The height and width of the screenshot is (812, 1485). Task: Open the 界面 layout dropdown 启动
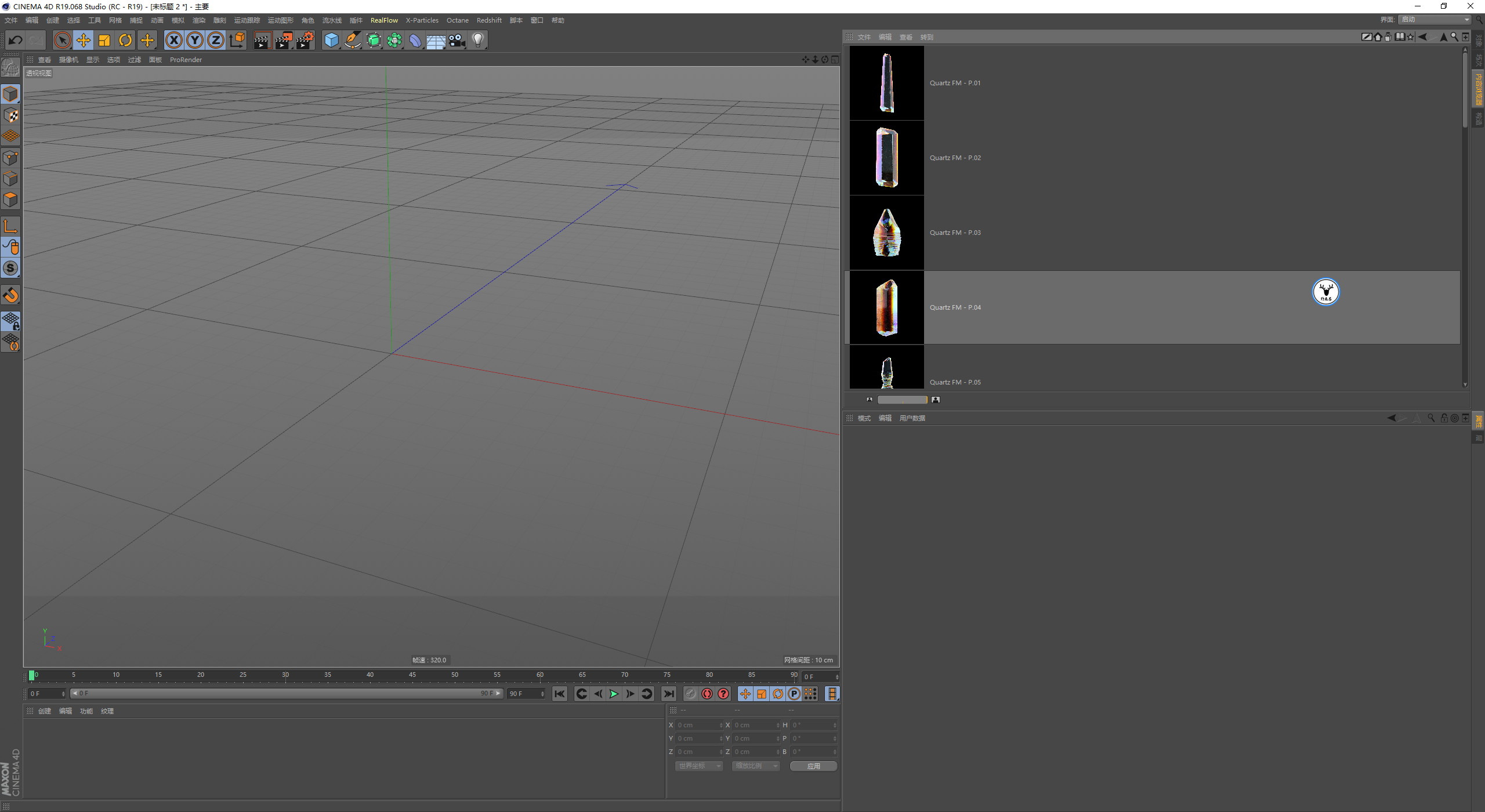pyautogui.click(x=1435, y=20)
